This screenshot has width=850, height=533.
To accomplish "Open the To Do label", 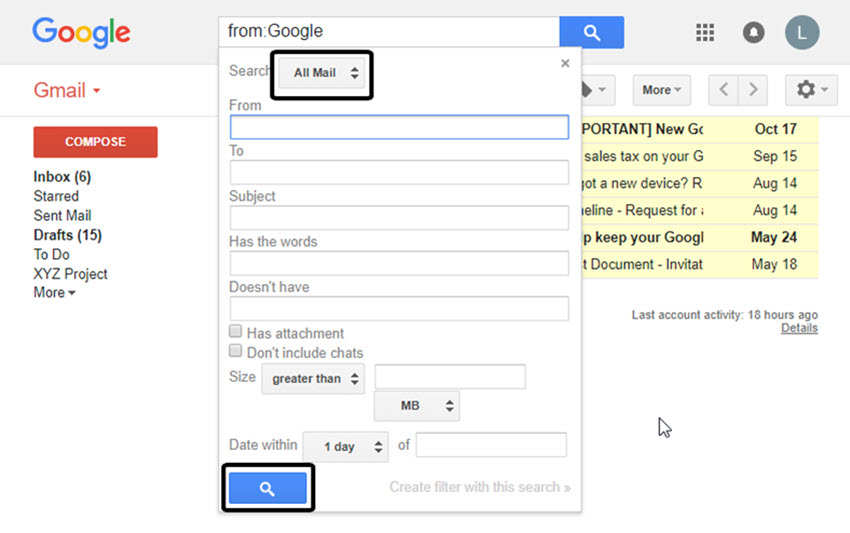I will pos(51,254).
